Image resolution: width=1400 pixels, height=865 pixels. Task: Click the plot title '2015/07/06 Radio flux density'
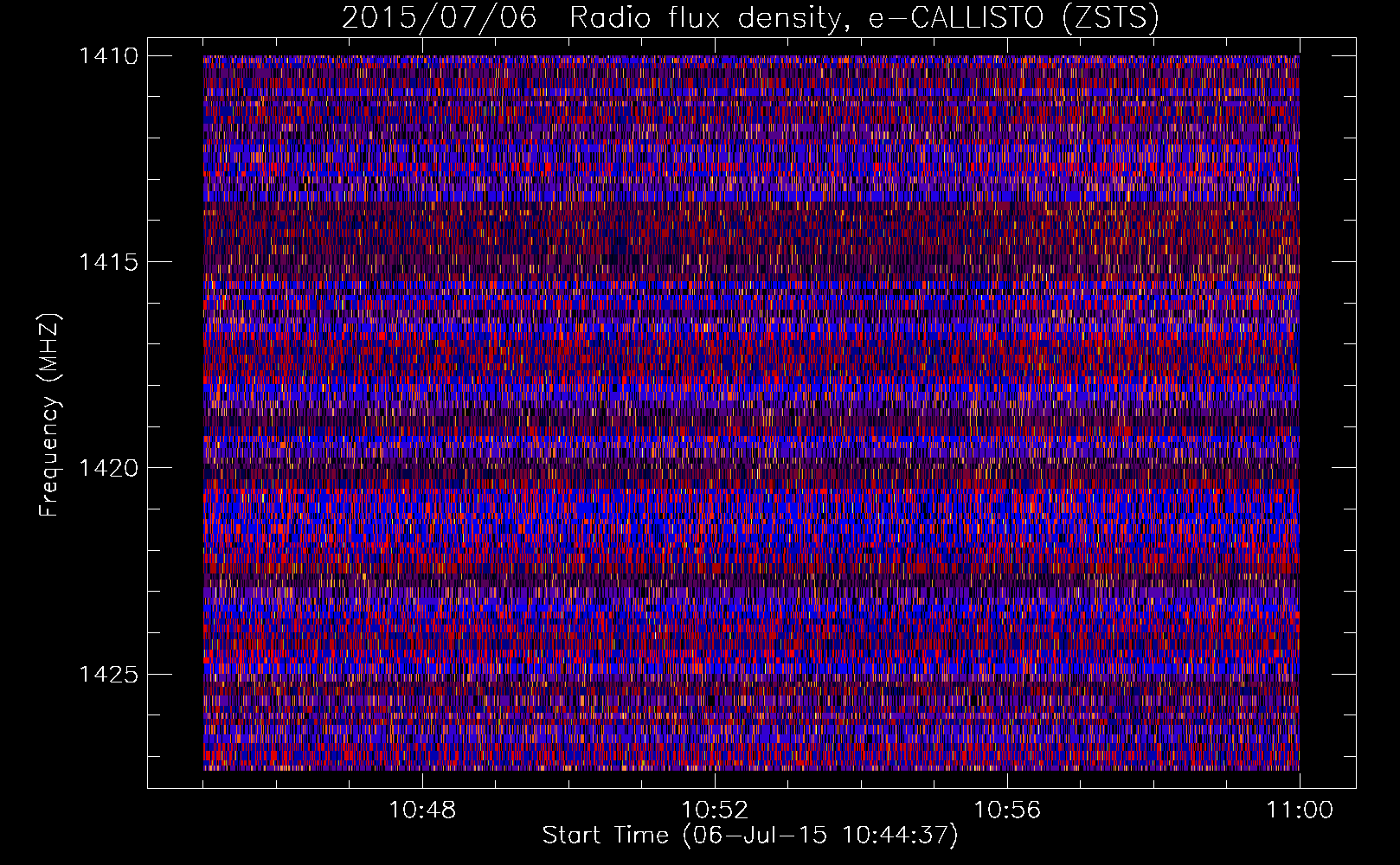[x=750, y=17]
